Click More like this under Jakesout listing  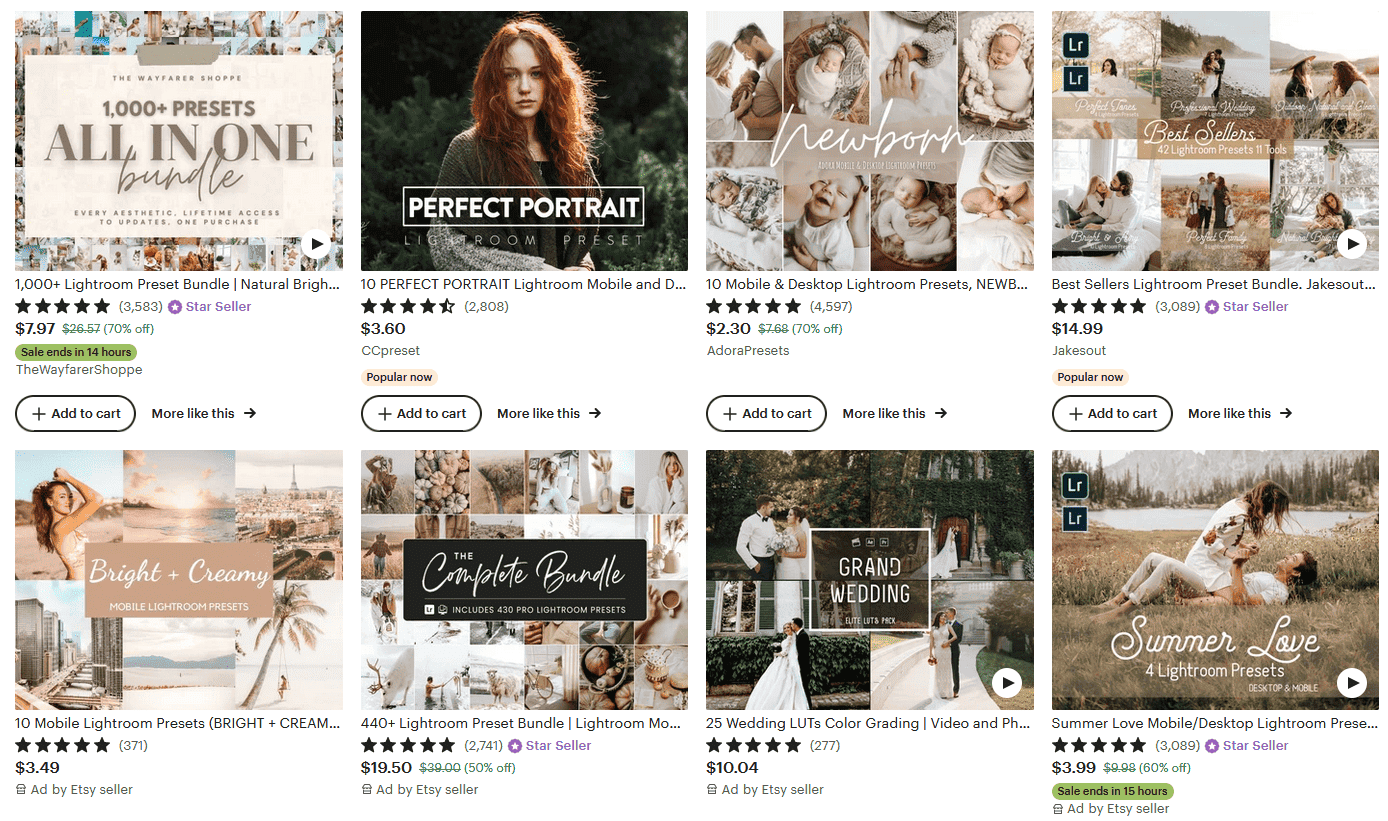(1240, 413)
